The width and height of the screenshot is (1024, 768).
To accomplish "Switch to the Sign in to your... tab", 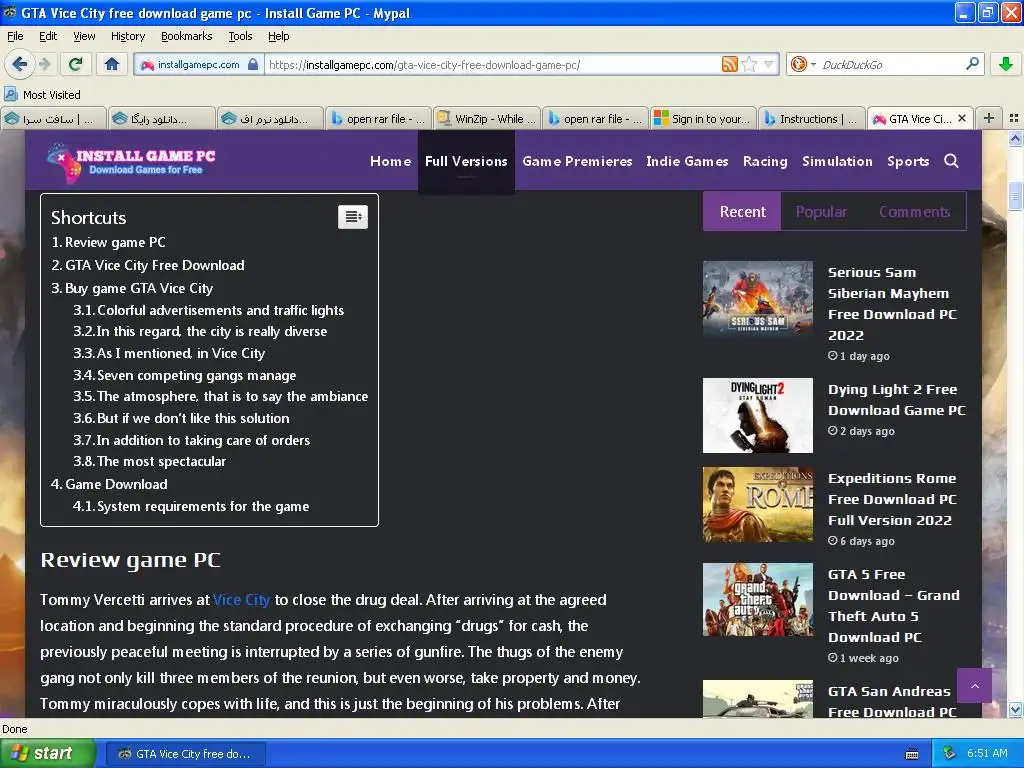I will 703,119.
